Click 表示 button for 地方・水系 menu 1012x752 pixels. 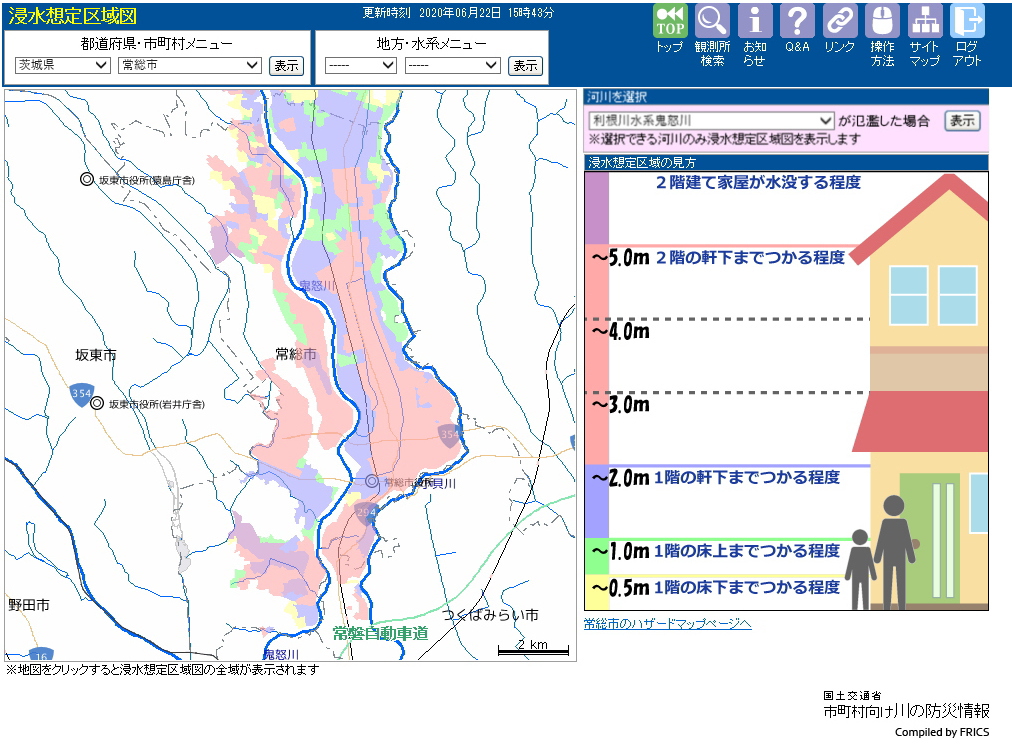click(x=525, y=65)
